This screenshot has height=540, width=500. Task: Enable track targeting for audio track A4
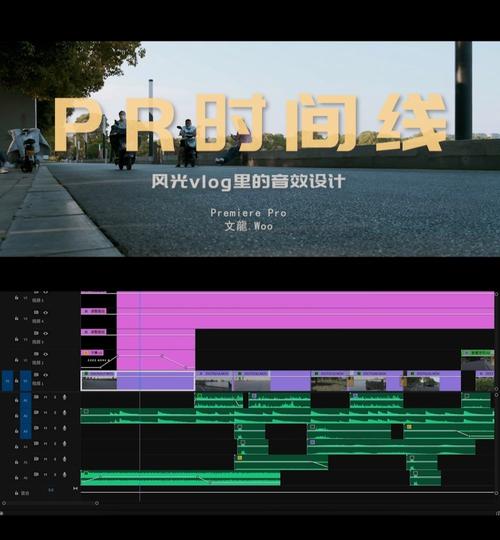click(25, 447)
